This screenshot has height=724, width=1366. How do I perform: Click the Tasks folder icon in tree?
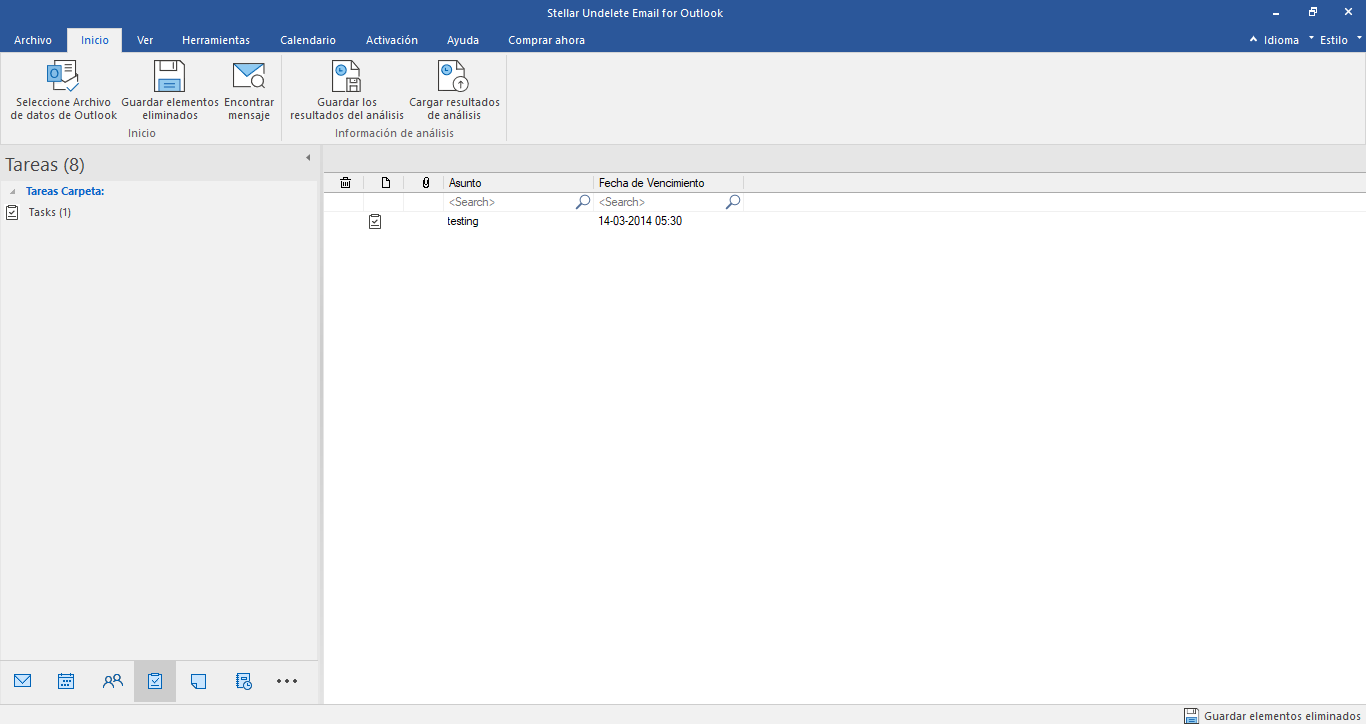pos(12,212)
